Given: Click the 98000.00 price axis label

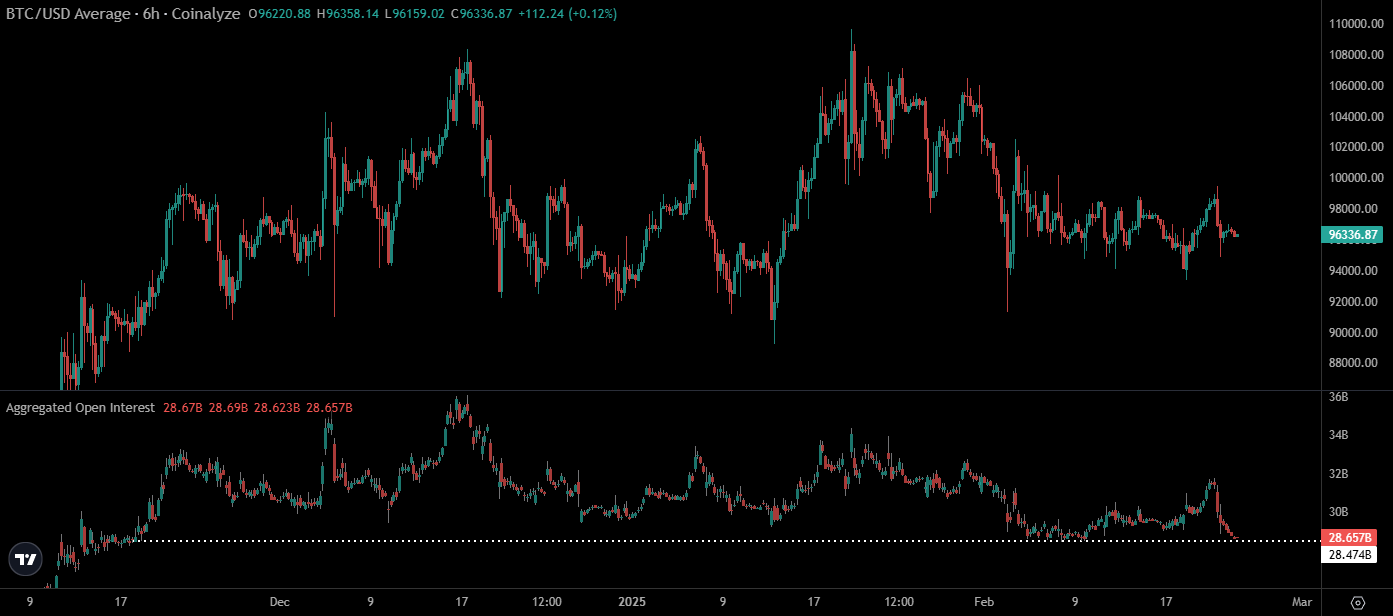Looking at the screenshot, I should click(1355, 209).
